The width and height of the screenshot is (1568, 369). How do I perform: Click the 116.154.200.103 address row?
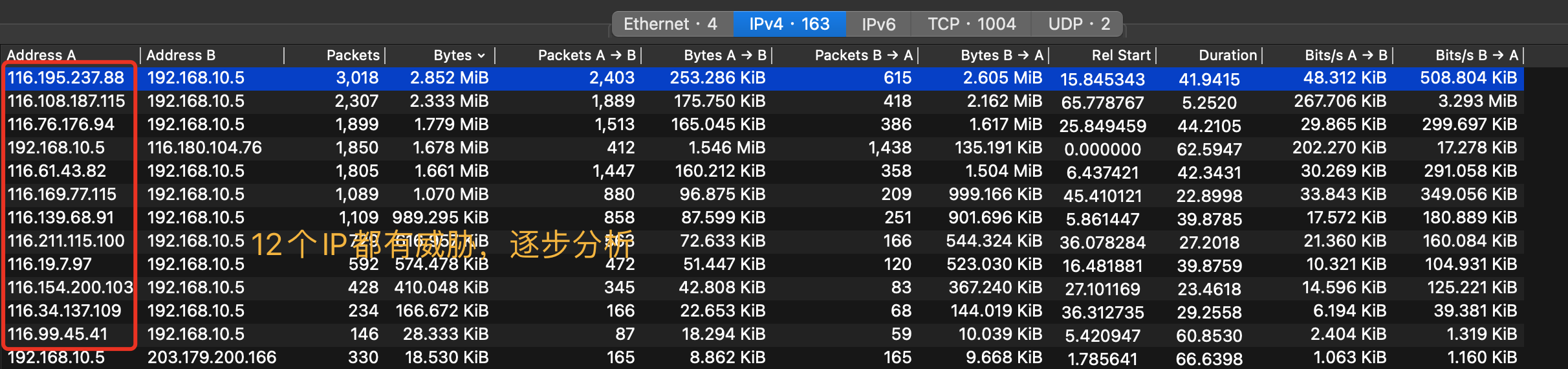70,288
